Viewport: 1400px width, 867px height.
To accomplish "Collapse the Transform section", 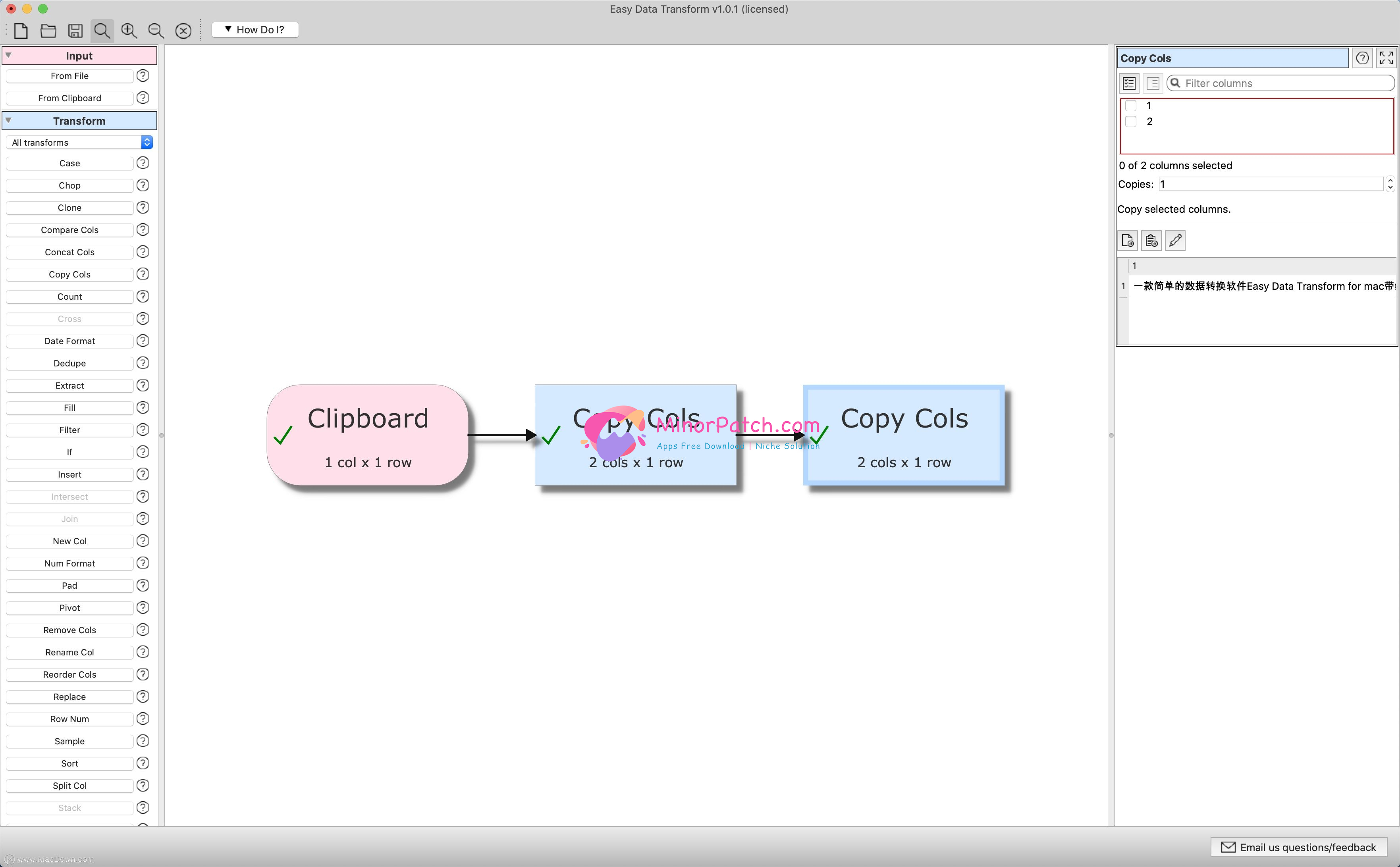I will pos(9,120).
